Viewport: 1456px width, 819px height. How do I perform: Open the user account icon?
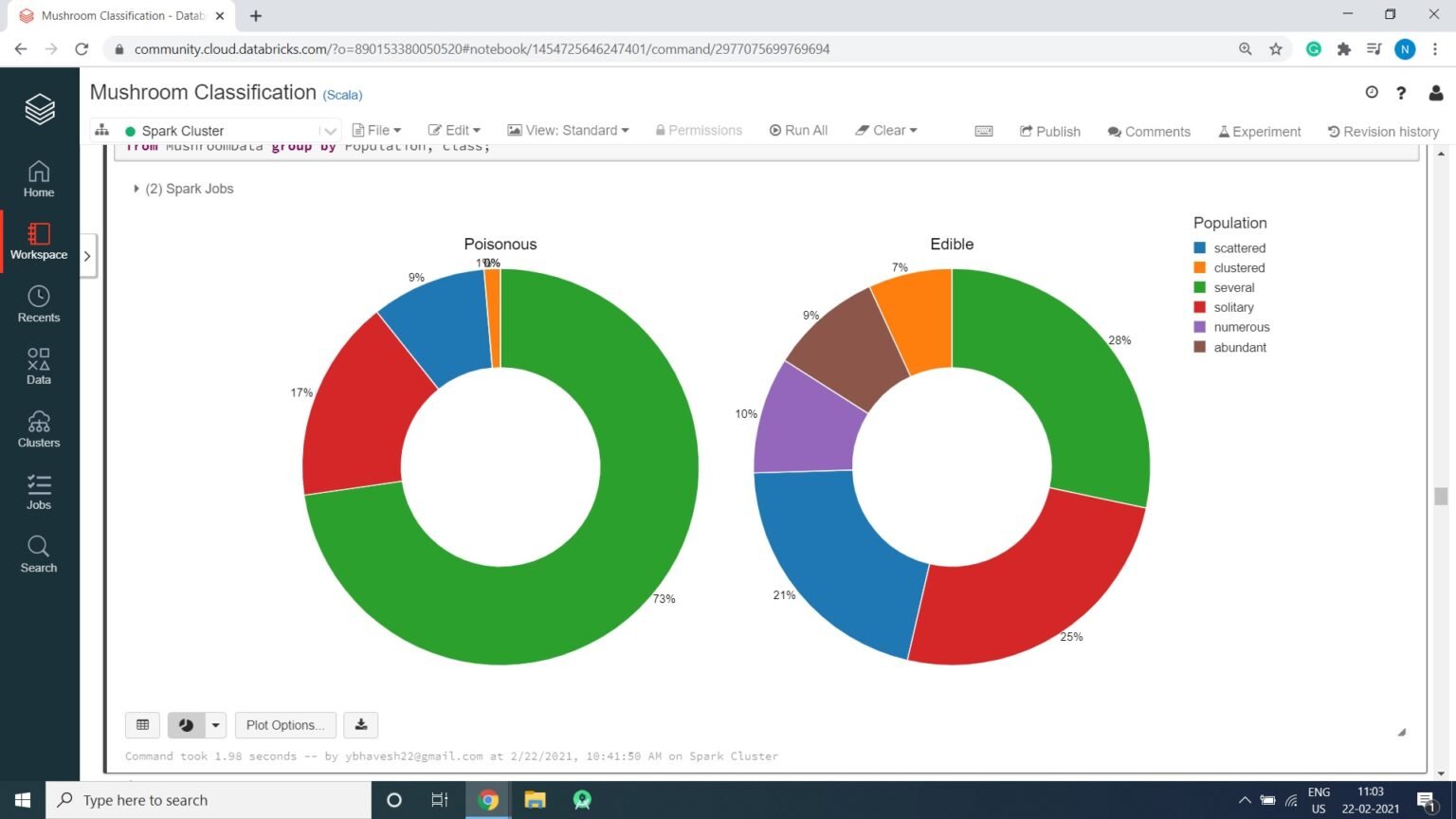1436,92
